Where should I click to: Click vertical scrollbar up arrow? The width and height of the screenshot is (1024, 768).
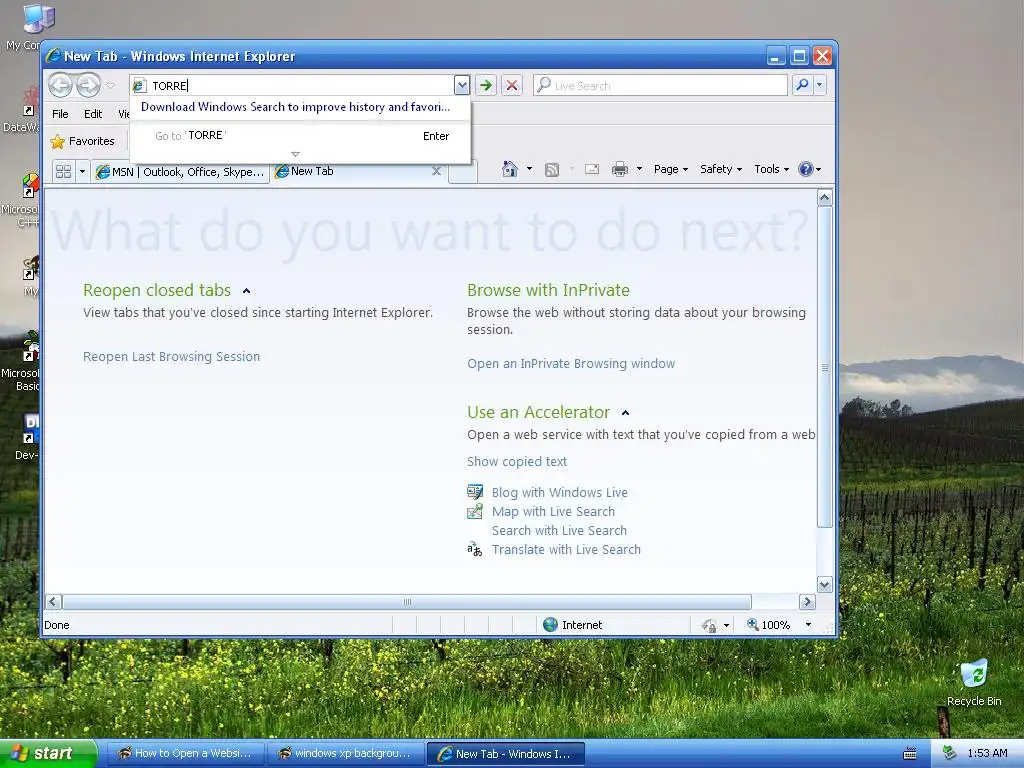click(824, 197)
